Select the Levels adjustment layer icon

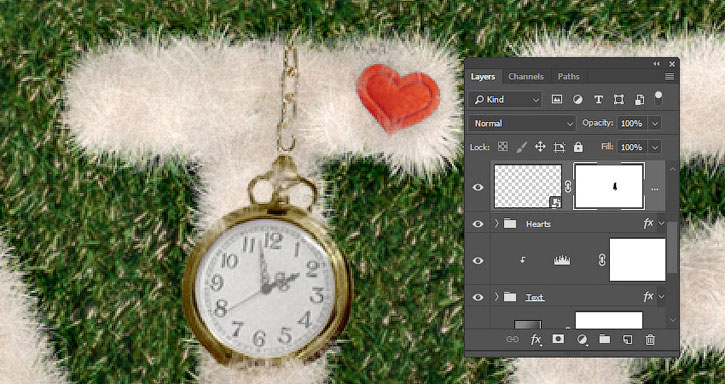[562, 260]
